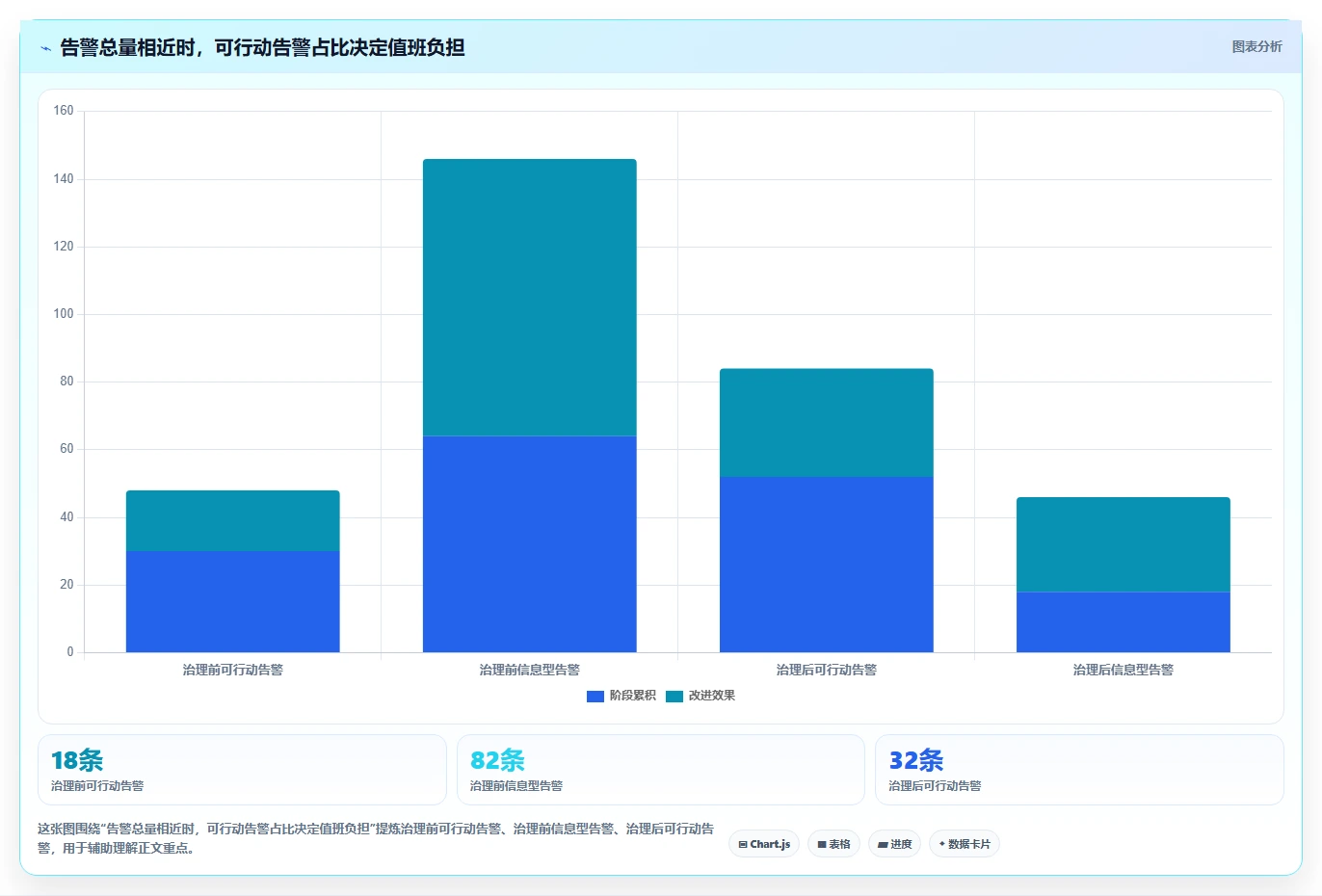
Task: Click the x-axis label 治理前信息型告警
Action: pyautogui.click(x=530, y=670)
